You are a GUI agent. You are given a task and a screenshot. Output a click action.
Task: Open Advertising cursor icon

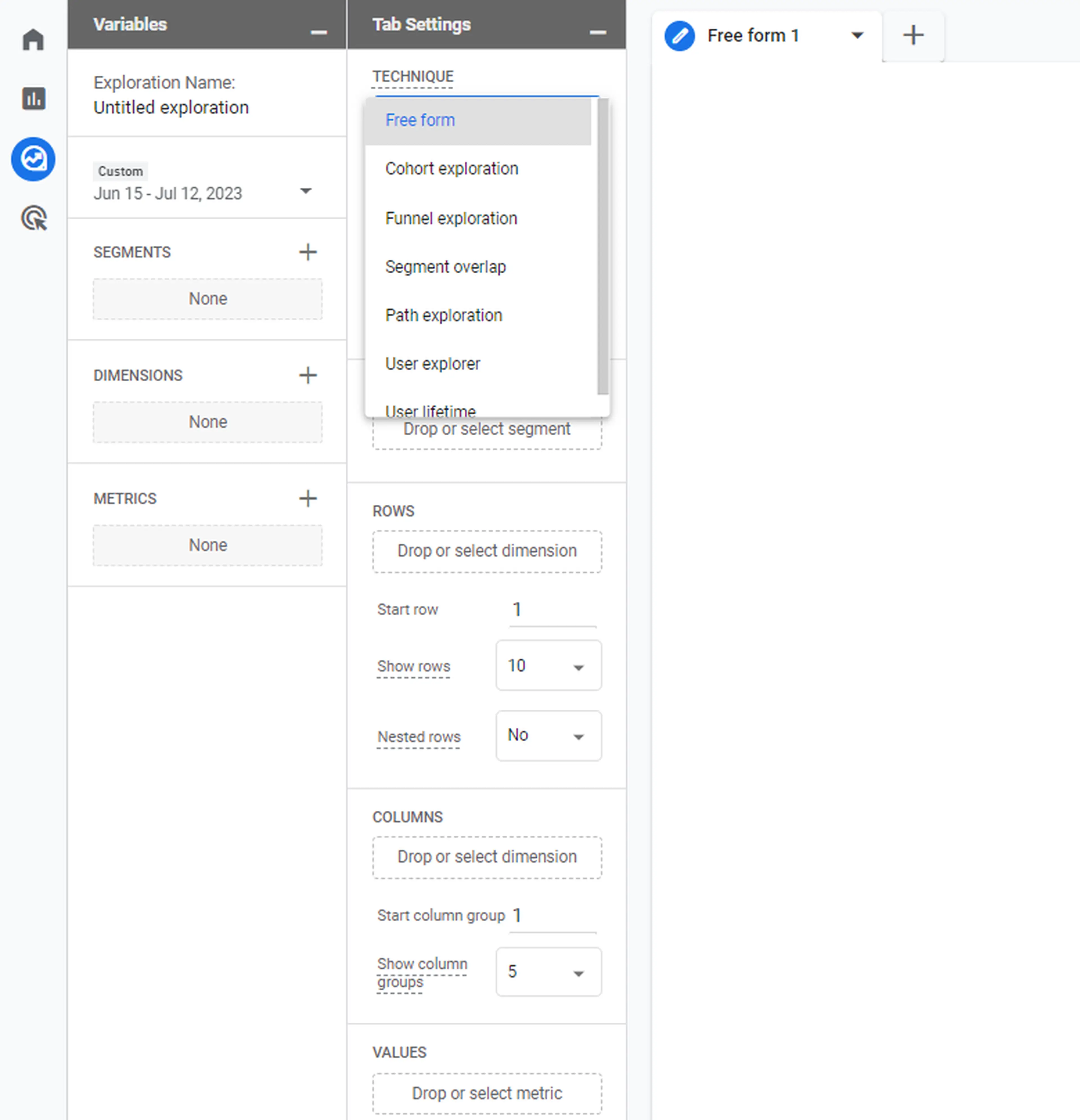pyautogui.click(x=34, y=218)
